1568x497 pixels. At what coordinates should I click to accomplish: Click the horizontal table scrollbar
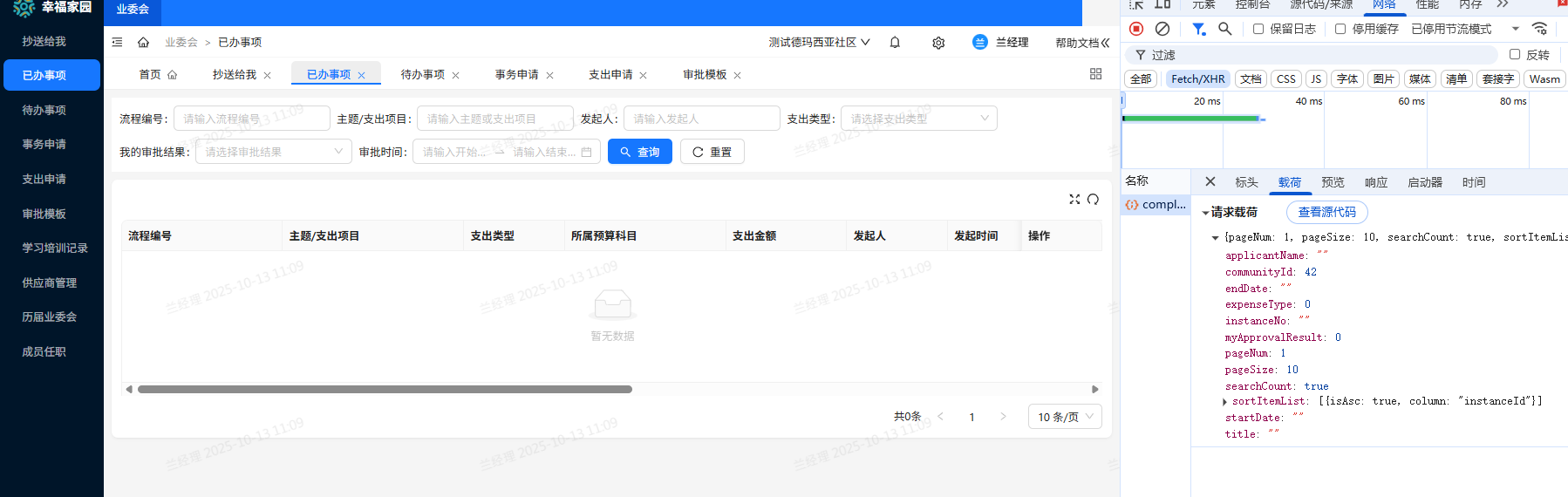pyautogui.click(x=385, y=390)
